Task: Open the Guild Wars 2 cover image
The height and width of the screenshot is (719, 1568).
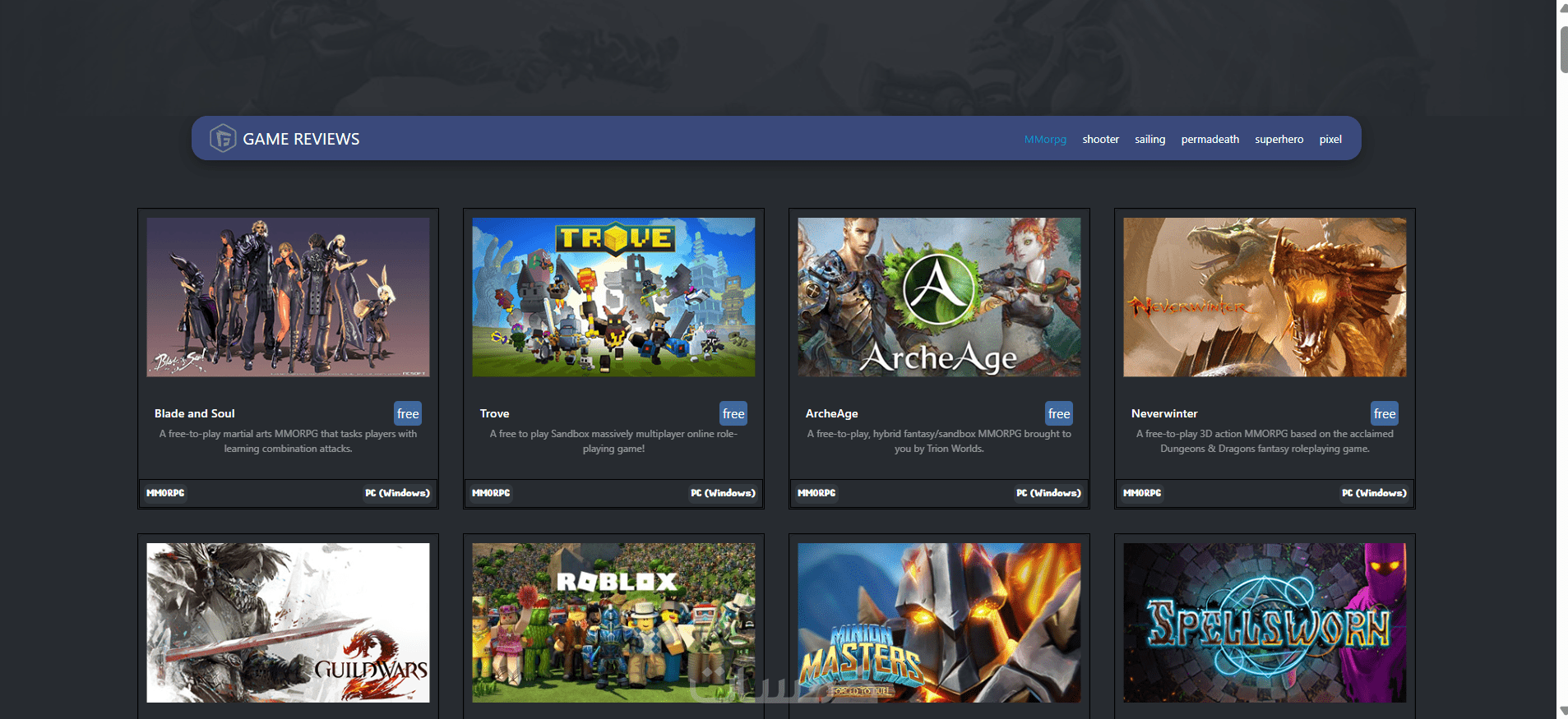Action: (288, 623)
